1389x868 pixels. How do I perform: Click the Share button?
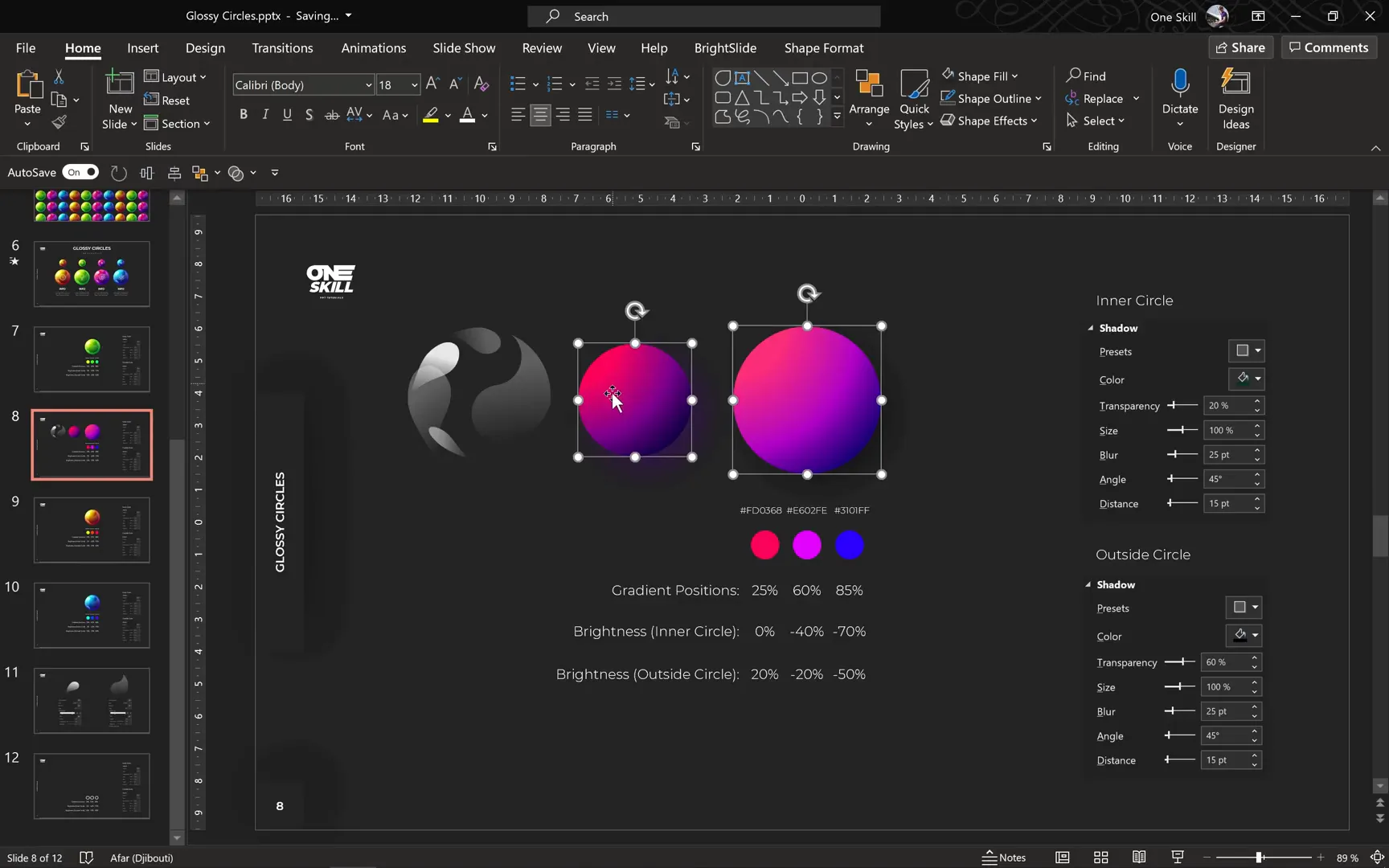point(1240,47)
